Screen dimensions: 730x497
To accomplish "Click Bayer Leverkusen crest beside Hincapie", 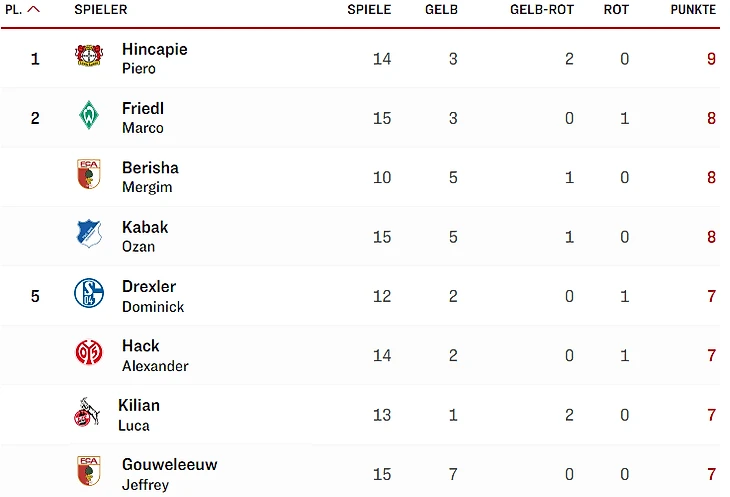I will [x=89, y=56].
